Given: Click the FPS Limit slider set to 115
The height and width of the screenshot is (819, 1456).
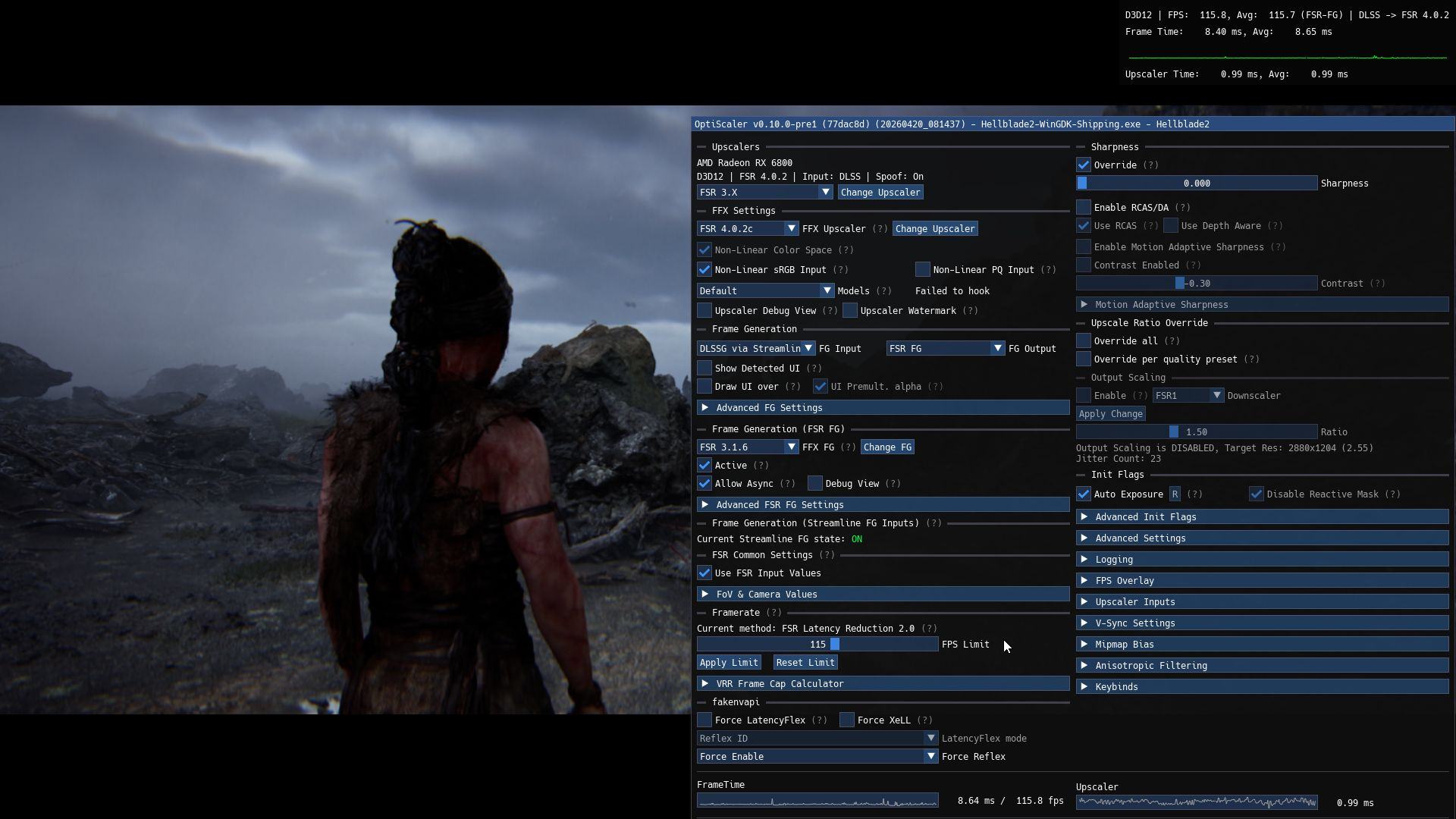Looking at the screenshot, I should tap(817, 645).
